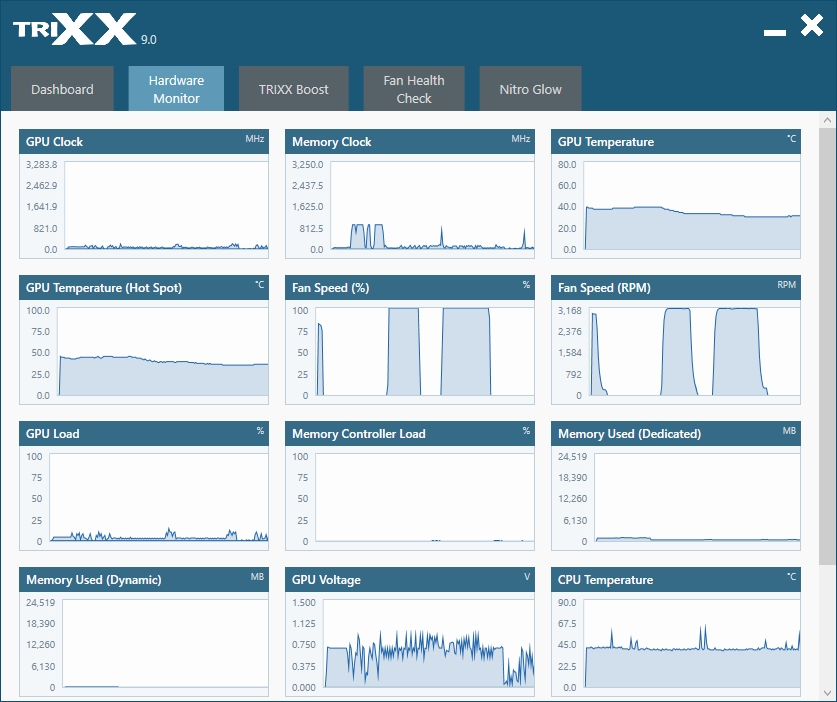Click the CPU Temperature graph
This screenshot has height=702, width=837.
(692, 643)
